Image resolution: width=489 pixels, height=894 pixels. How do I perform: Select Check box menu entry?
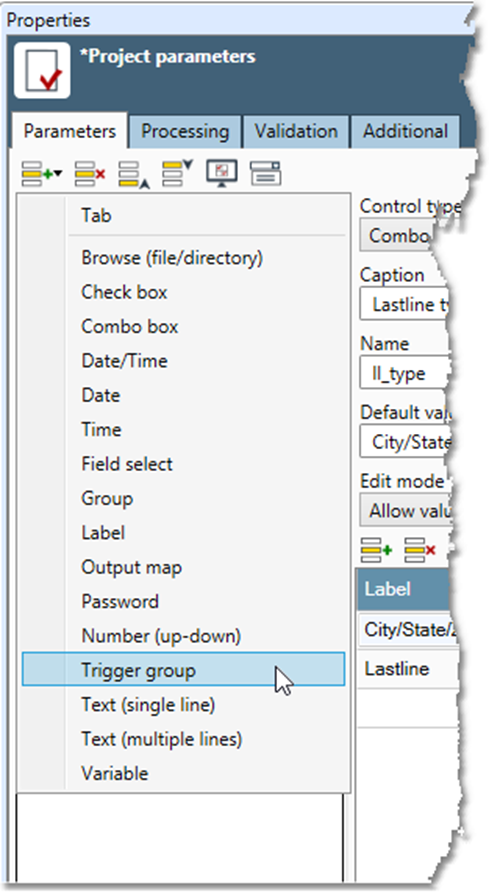point(124,292)
